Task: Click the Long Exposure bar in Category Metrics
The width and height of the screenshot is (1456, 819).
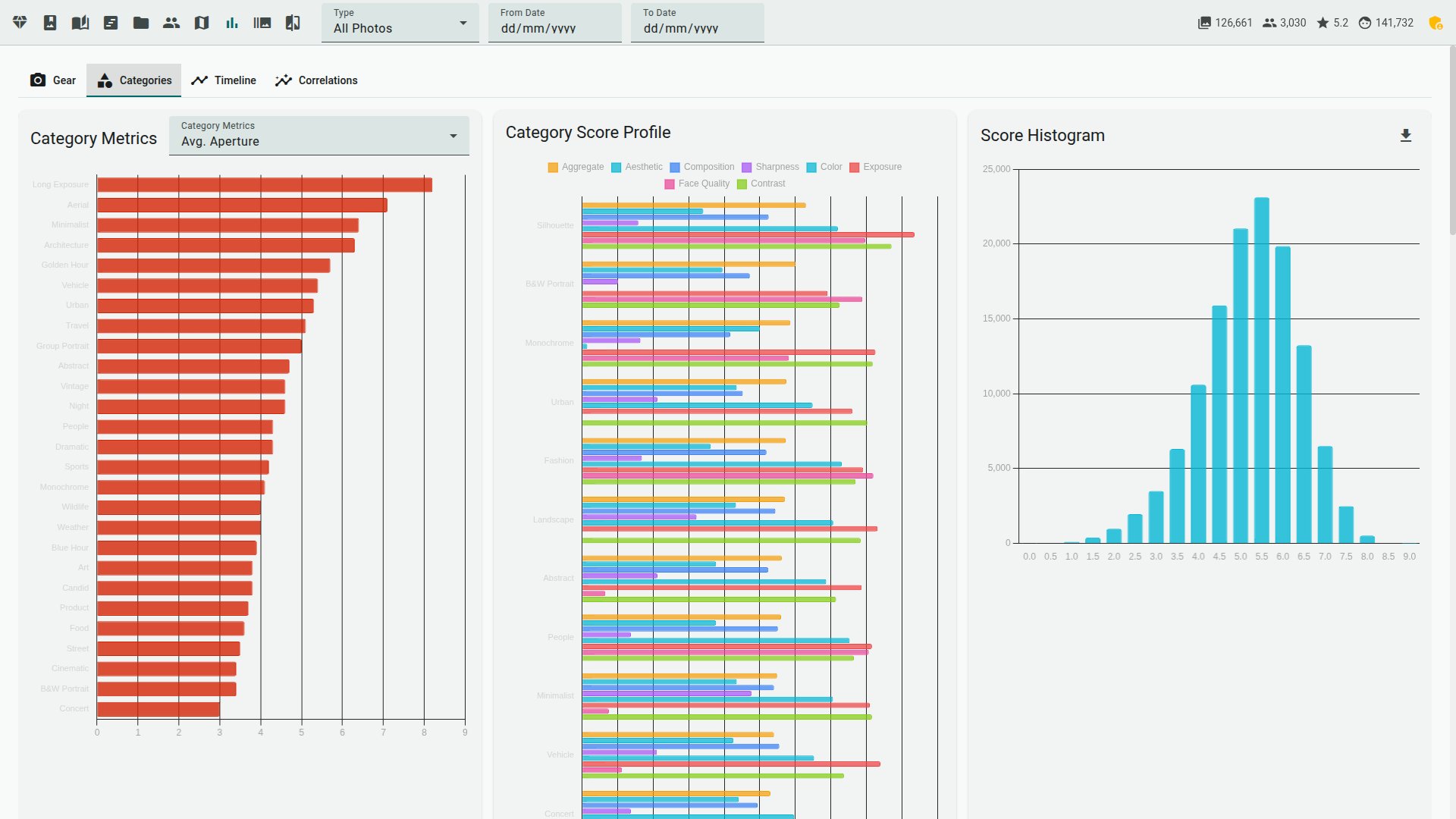Action: pos(265,185)
